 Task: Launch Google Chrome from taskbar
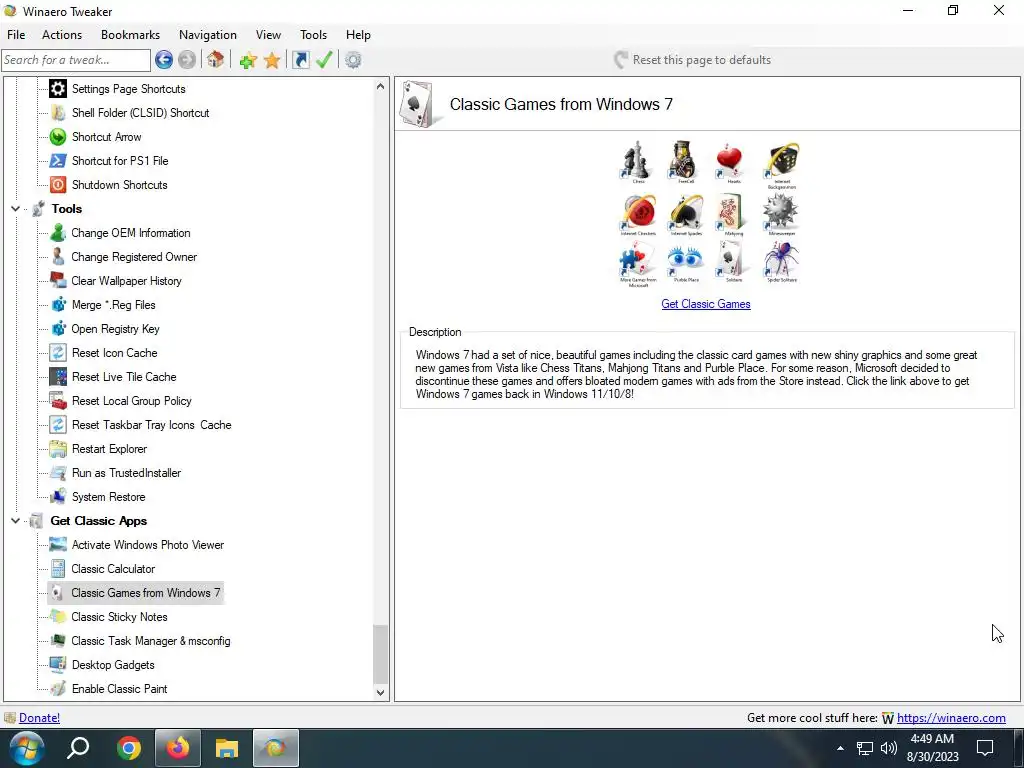coord(129,748)
